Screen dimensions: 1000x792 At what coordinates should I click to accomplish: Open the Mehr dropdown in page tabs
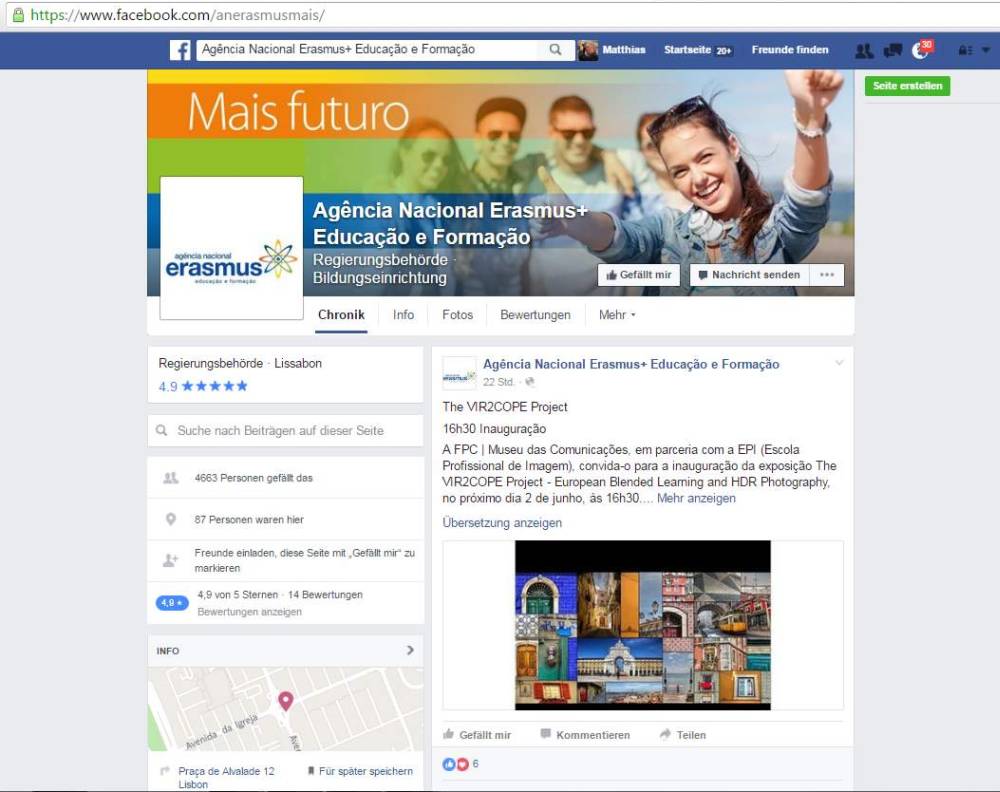pyautogui.click(x=617, y=315)
